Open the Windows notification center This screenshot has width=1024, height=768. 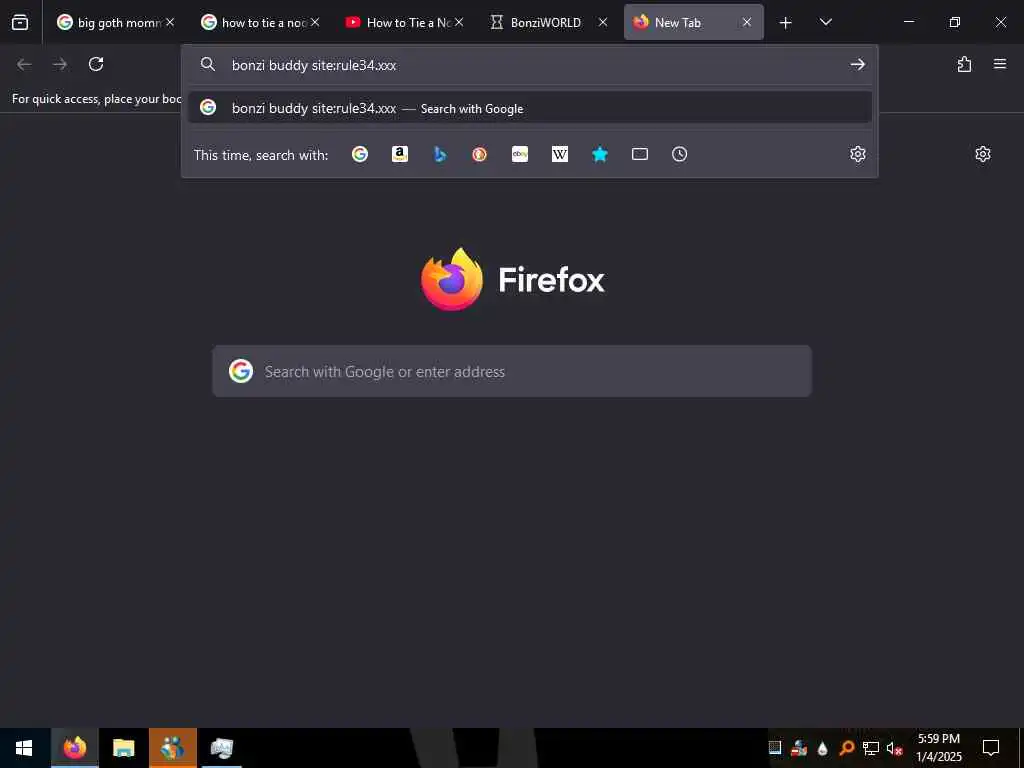pos(991,748)
